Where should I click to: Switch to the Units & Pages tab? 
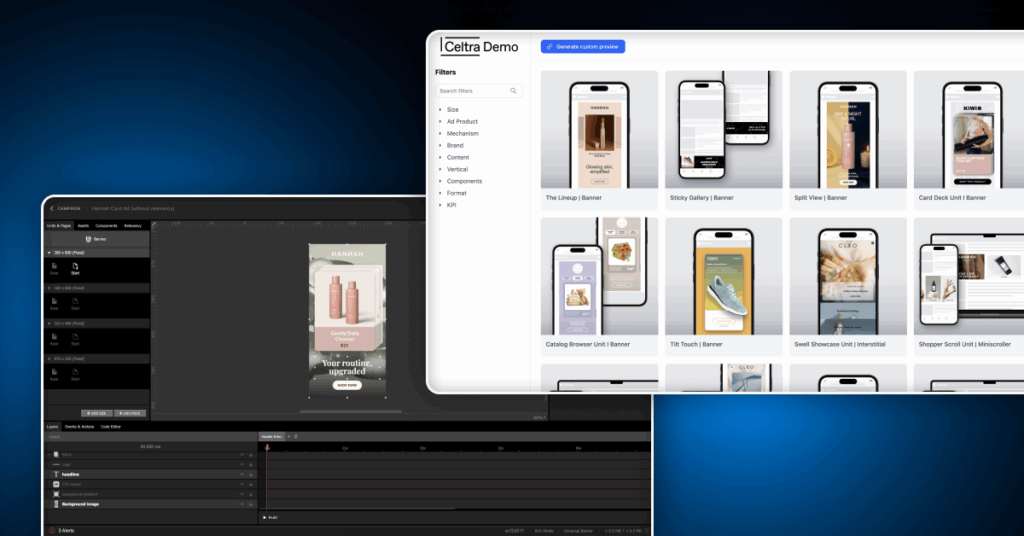coord(59,226)
